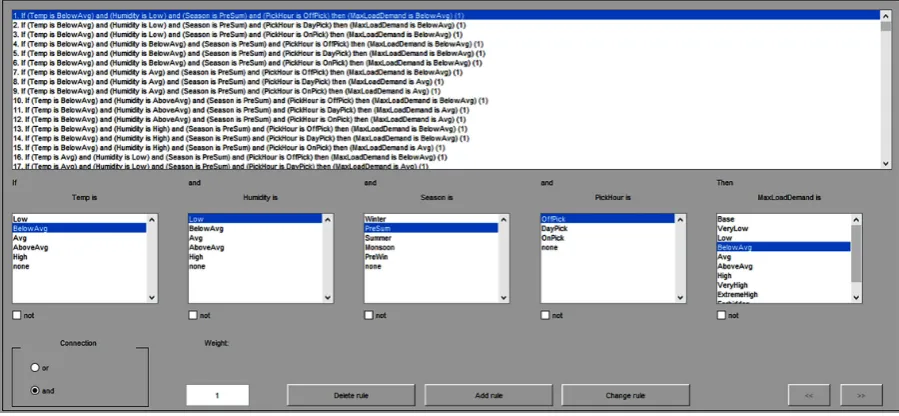Click the rule list scrollbar down arrow
The height and width of the screenshot is (416, 899).
coord(887,164)
